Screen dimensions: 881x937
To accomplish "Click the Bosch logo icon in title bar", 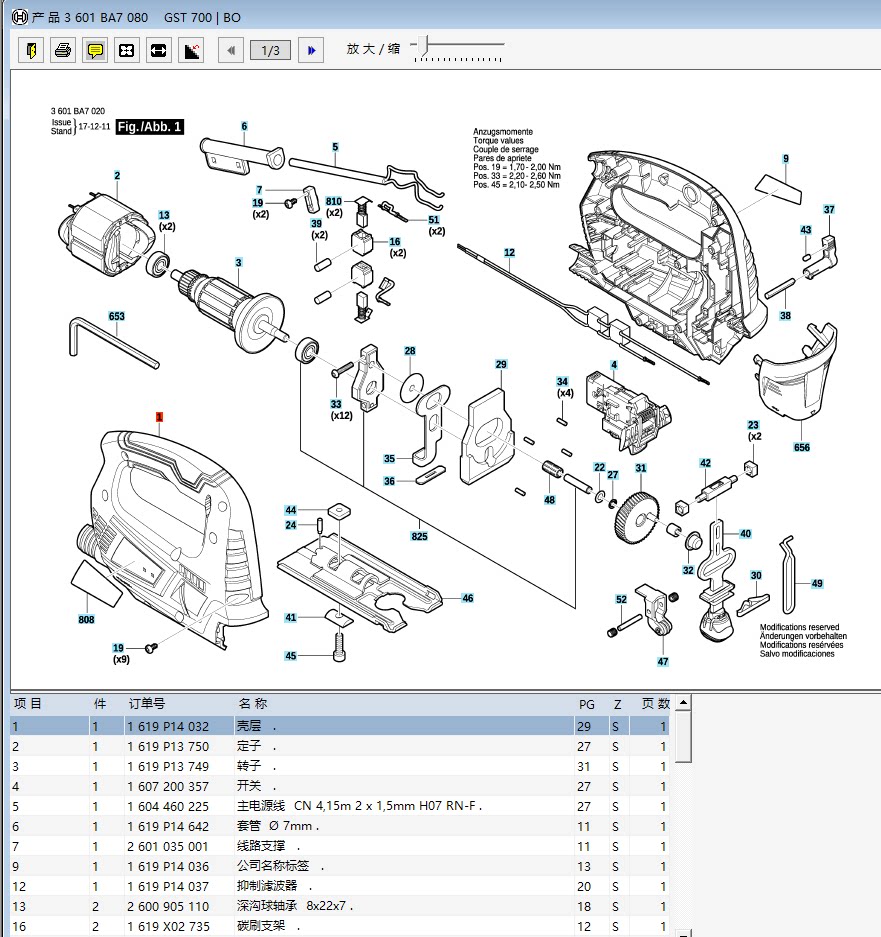I will pos(19,17).
